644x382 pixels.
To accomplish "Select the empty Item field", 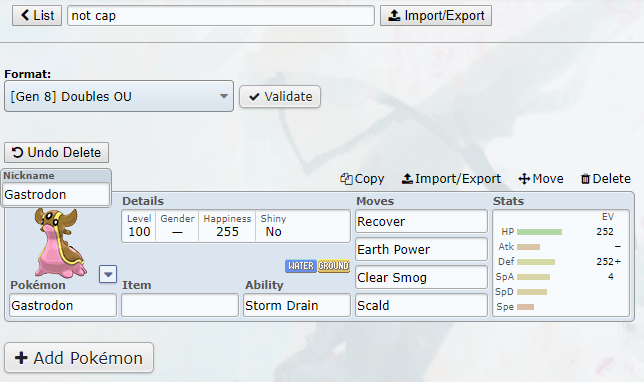I will click(x=180, y=305).
